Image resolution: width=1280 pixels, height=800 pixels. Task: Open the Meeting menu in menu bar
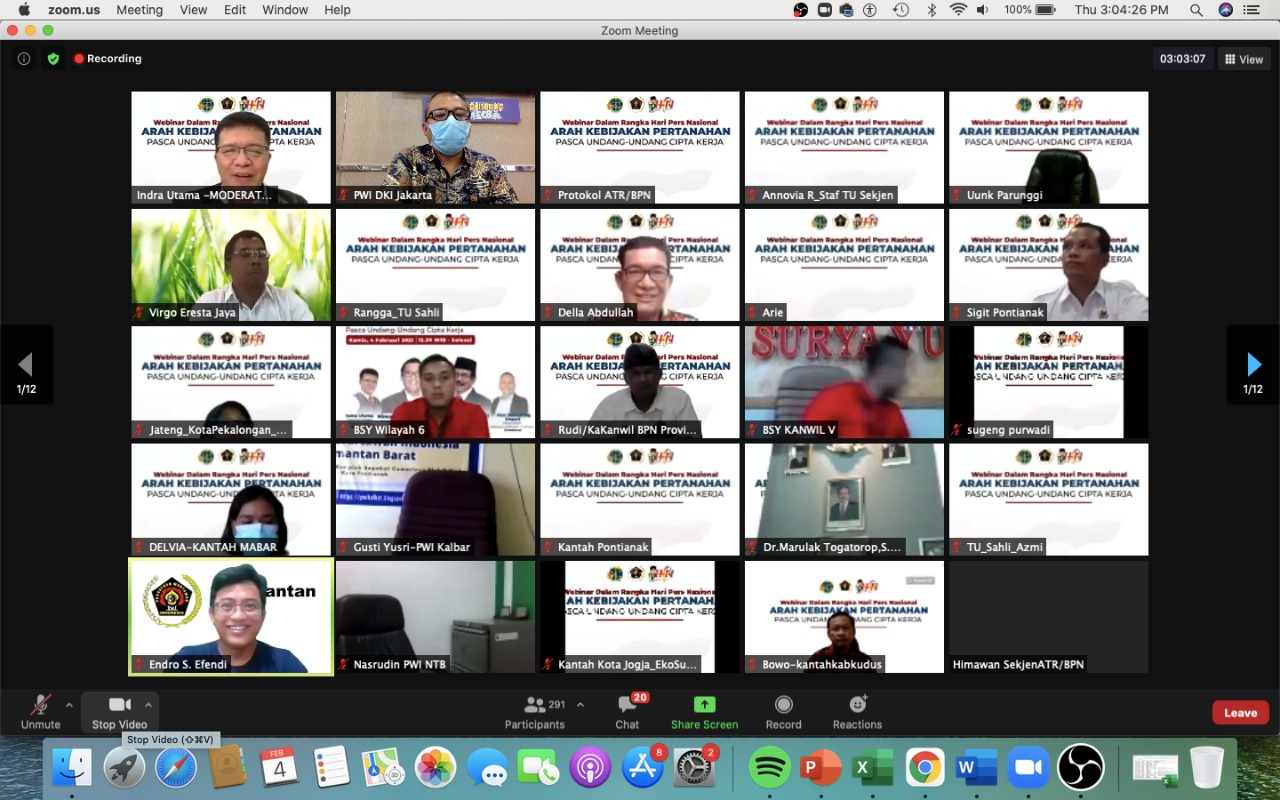point(139,10)
